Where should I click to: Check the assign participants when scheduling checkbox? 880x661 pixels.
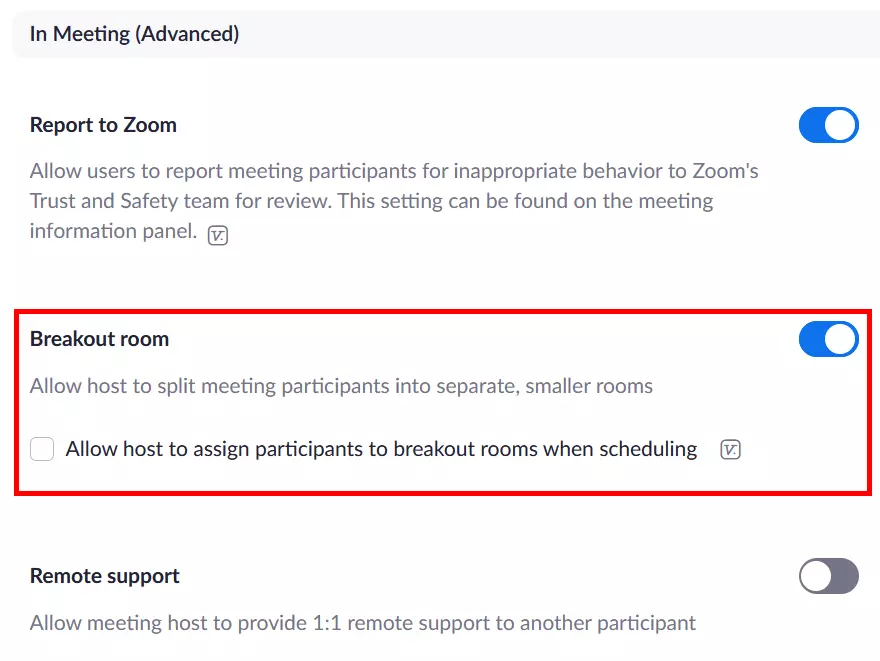click(x=42, y=449)
